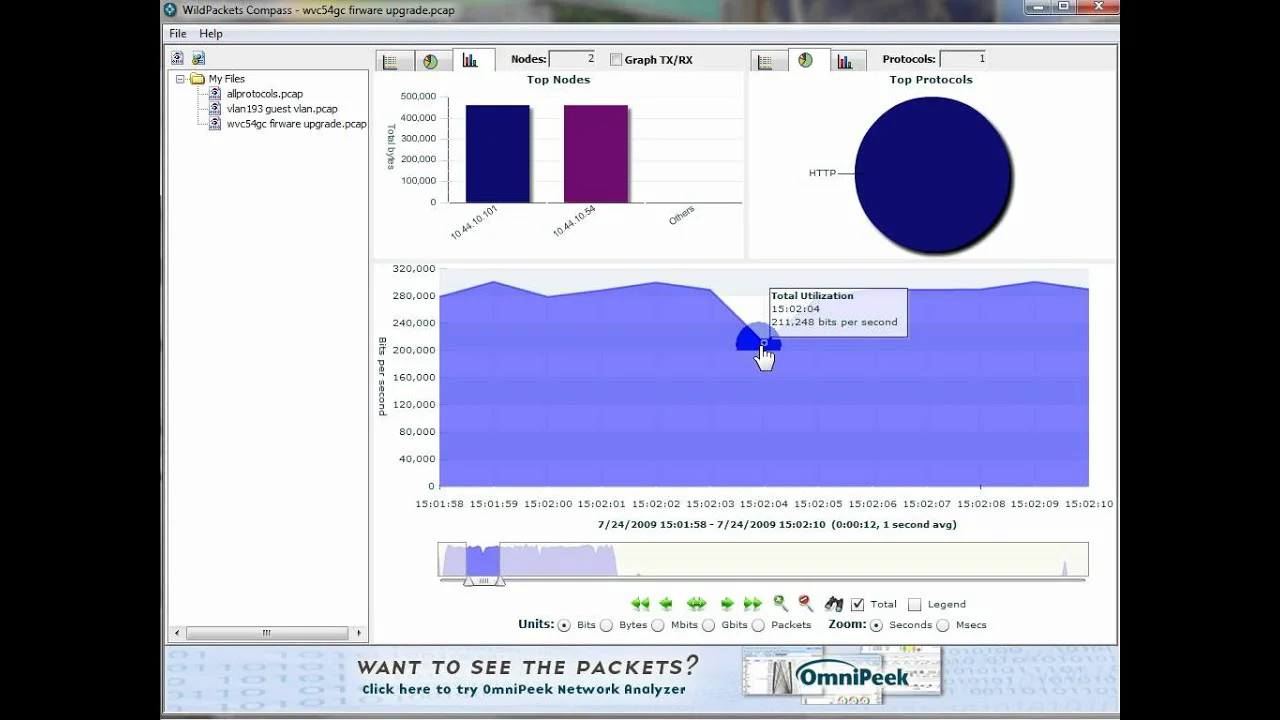
Task: Open the Help menu
Action: (210, 33)
